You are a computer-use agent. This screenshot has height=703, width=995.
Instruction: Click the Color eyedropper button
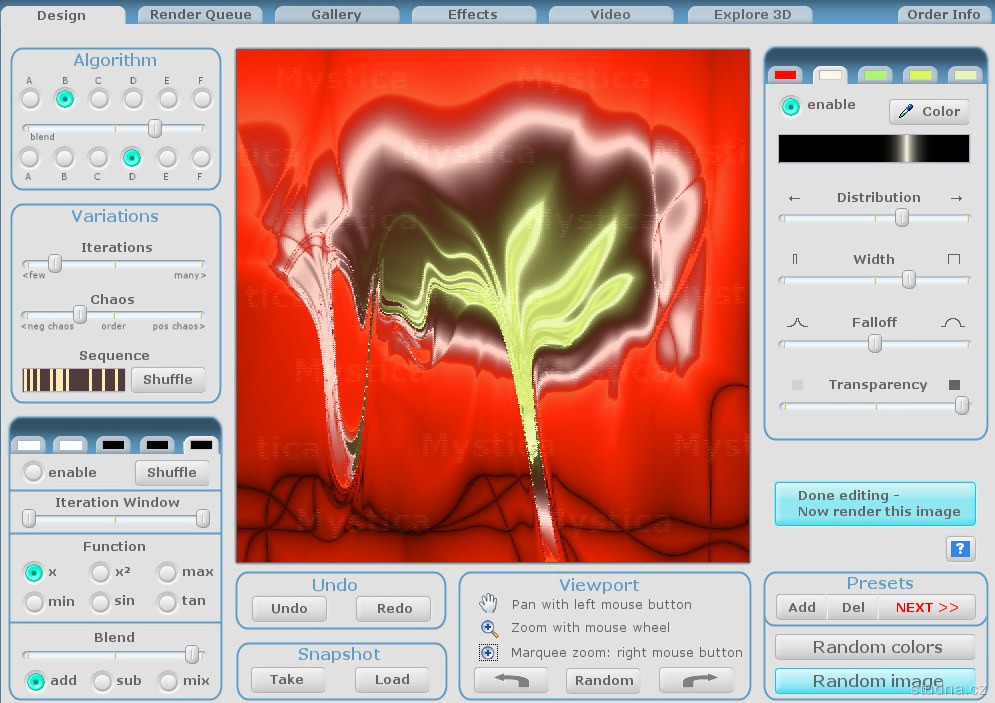coord(929,111)
